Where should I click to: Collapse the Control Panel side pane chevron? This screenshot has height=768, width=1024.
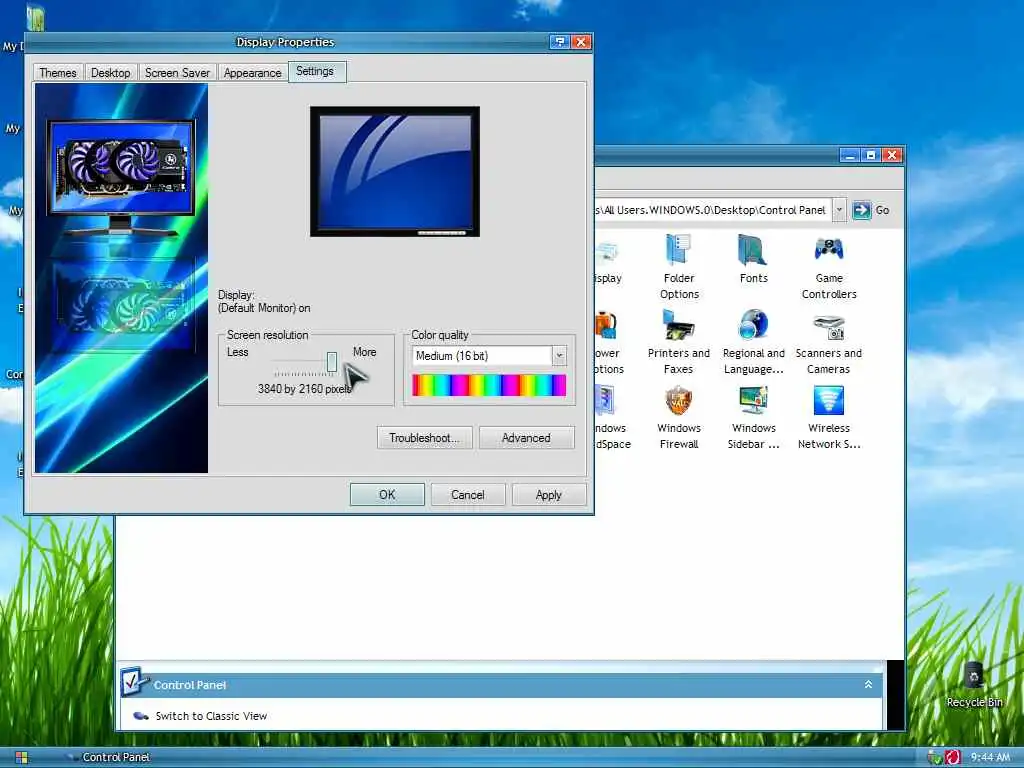[868, 684]
